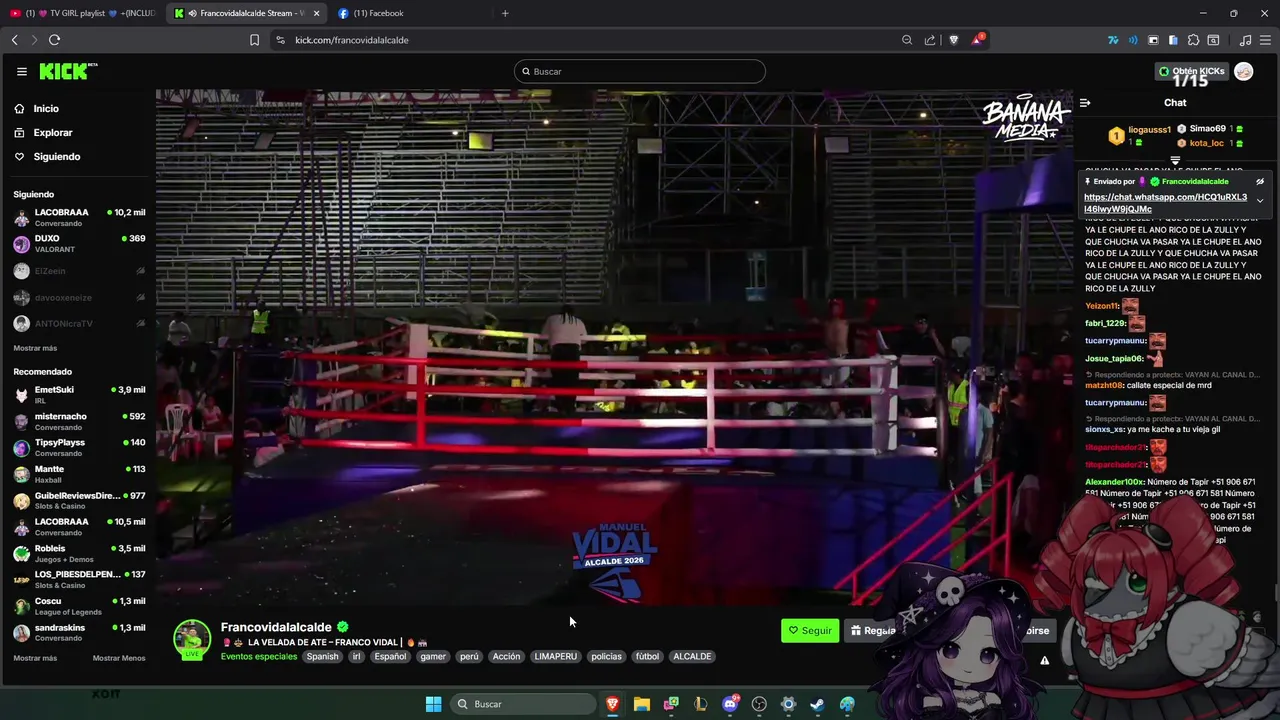
Task: Open the Brave Rewards triangle icon
Action: [977, 40]
